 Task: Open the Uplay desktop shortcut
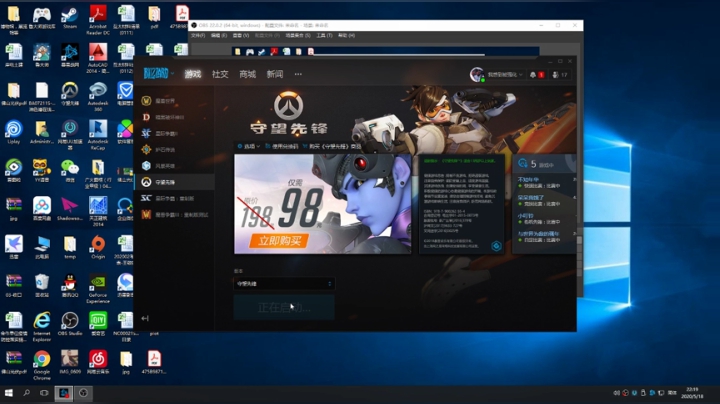pyautogui.click(x=14, y=132)
